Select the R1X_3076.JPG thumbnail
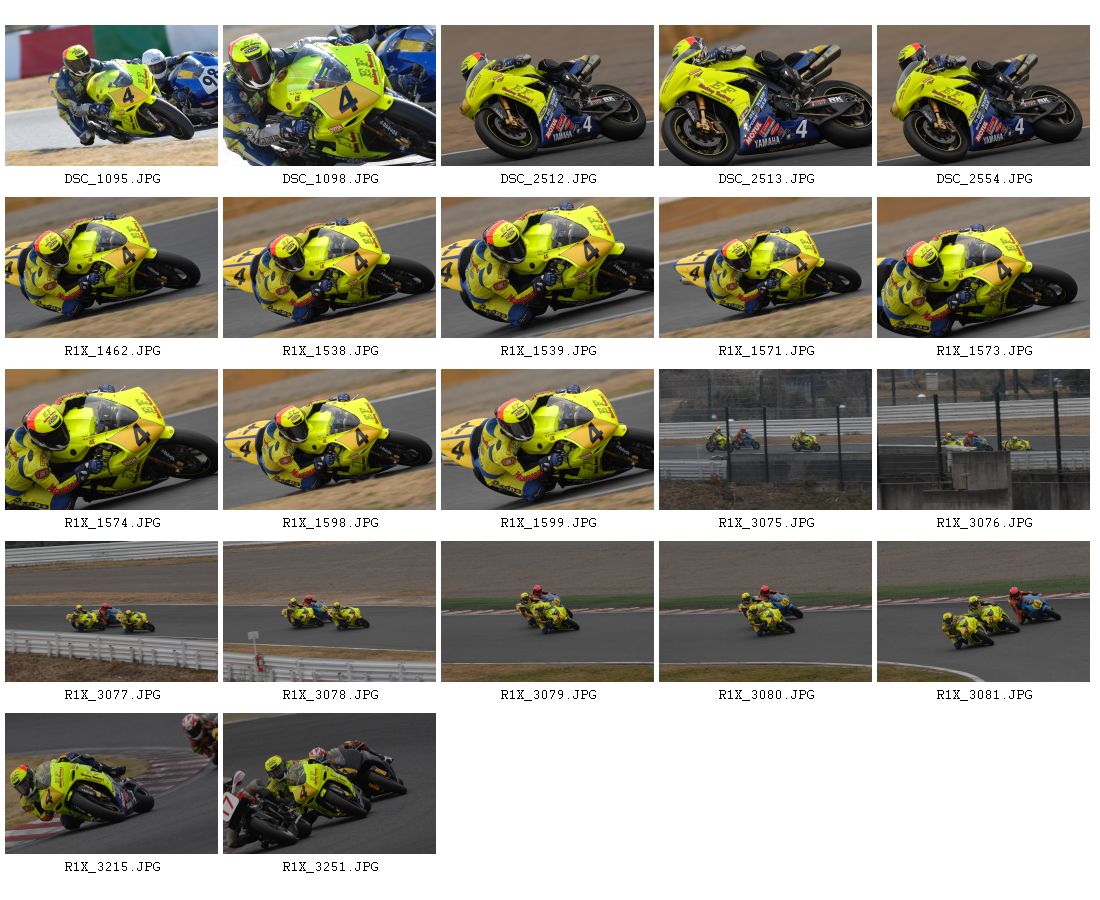Viewport: 1100px width, 900px height. [x=984, y=439]
